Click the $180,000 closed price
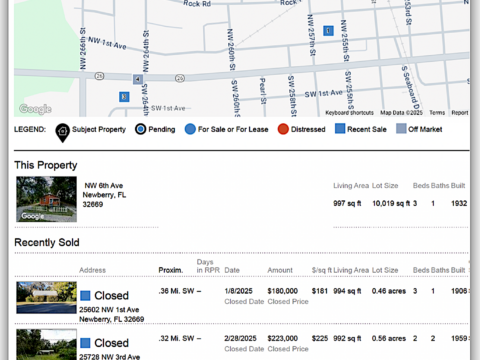 283,291
